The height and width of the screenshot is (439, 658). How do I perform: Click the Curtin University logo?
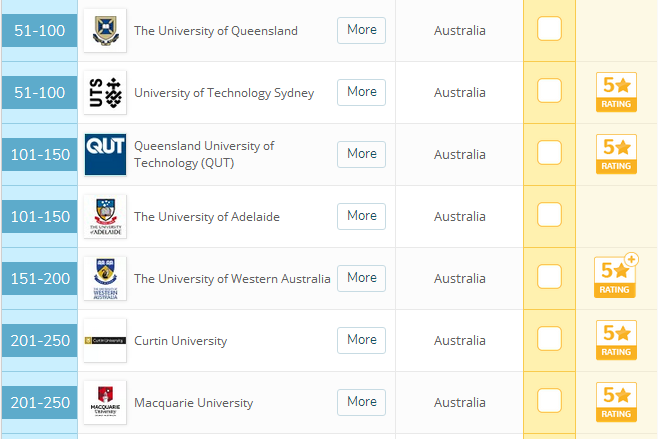click(105, 340)
